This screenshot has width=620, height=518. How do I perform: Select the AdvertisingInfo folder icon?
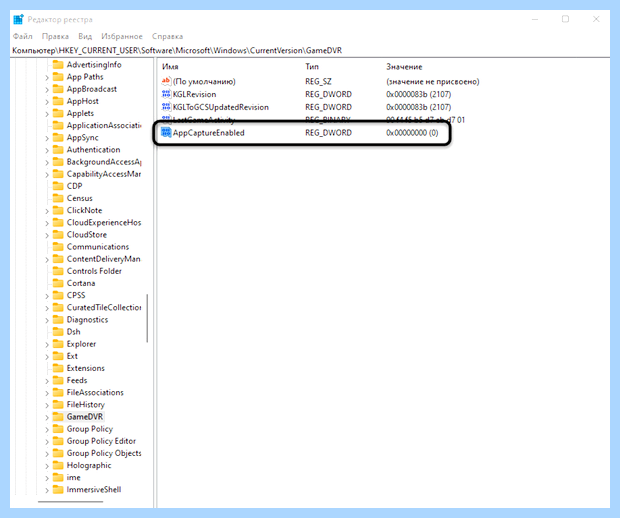[58, 64]
